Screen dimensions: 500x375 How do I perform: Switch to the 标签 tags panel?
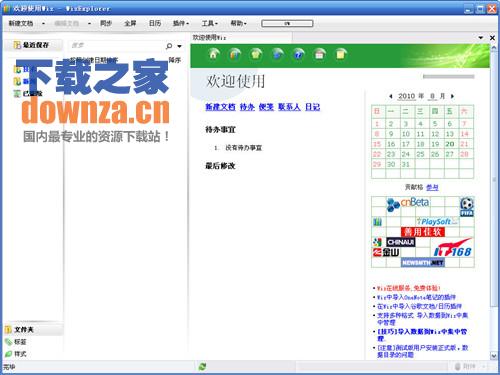click(x=16, y=342)
